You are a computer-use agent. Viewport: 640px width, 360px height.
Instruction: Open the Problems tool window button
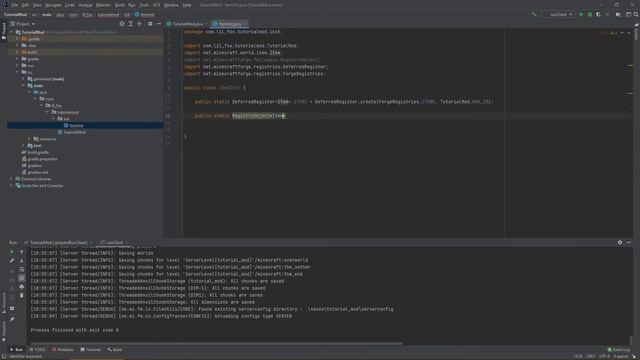[x=63, y=350]
